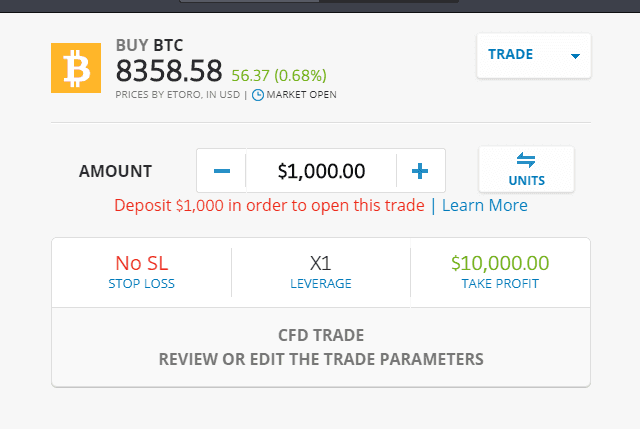Click the arrow on the TRADE dropdown
The height and width of the screenshot is (429, 640).
(x=575, y=56)
